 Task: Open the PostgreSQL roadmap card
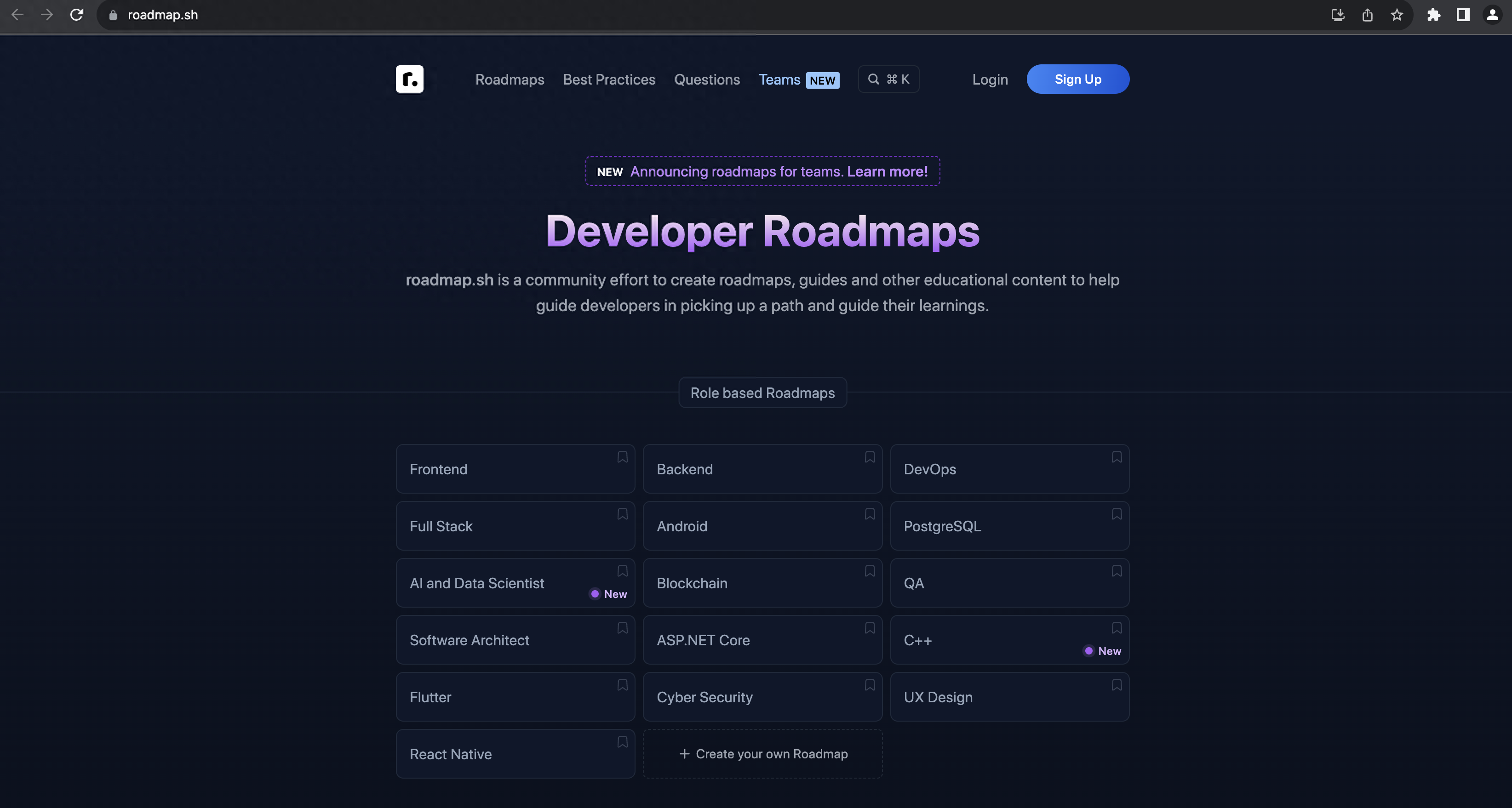click(1009, 526)
